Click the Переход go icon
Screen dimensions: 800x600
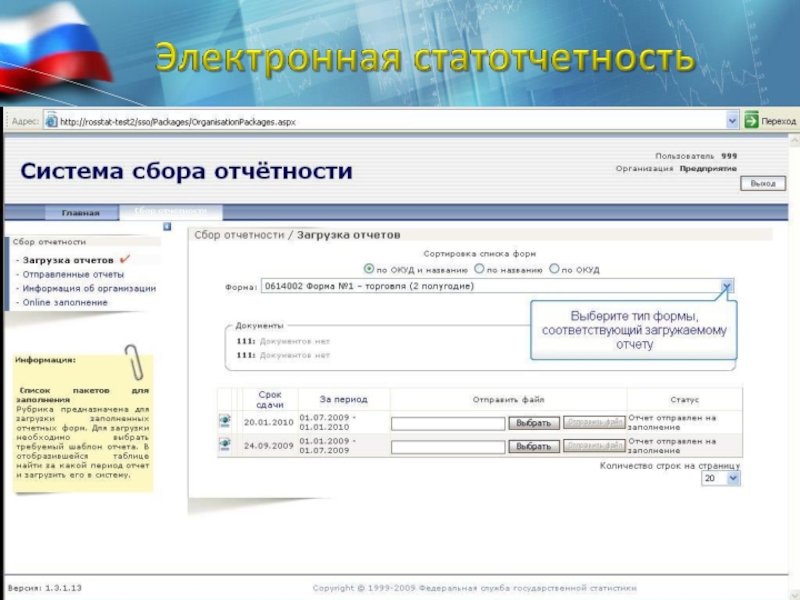751,120
